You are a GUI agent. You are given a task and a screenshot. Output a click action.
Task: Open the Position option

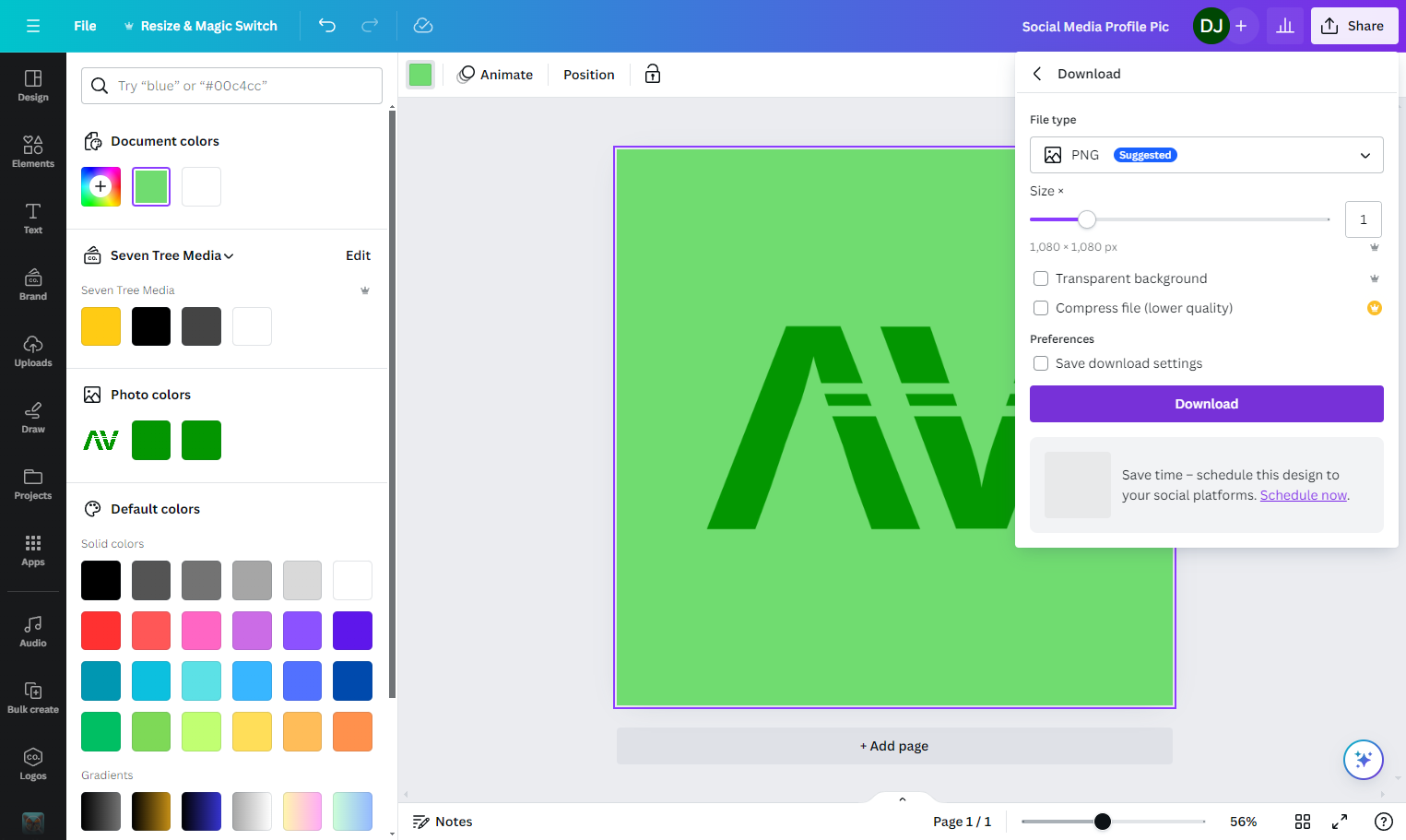[x=589, y=75]
